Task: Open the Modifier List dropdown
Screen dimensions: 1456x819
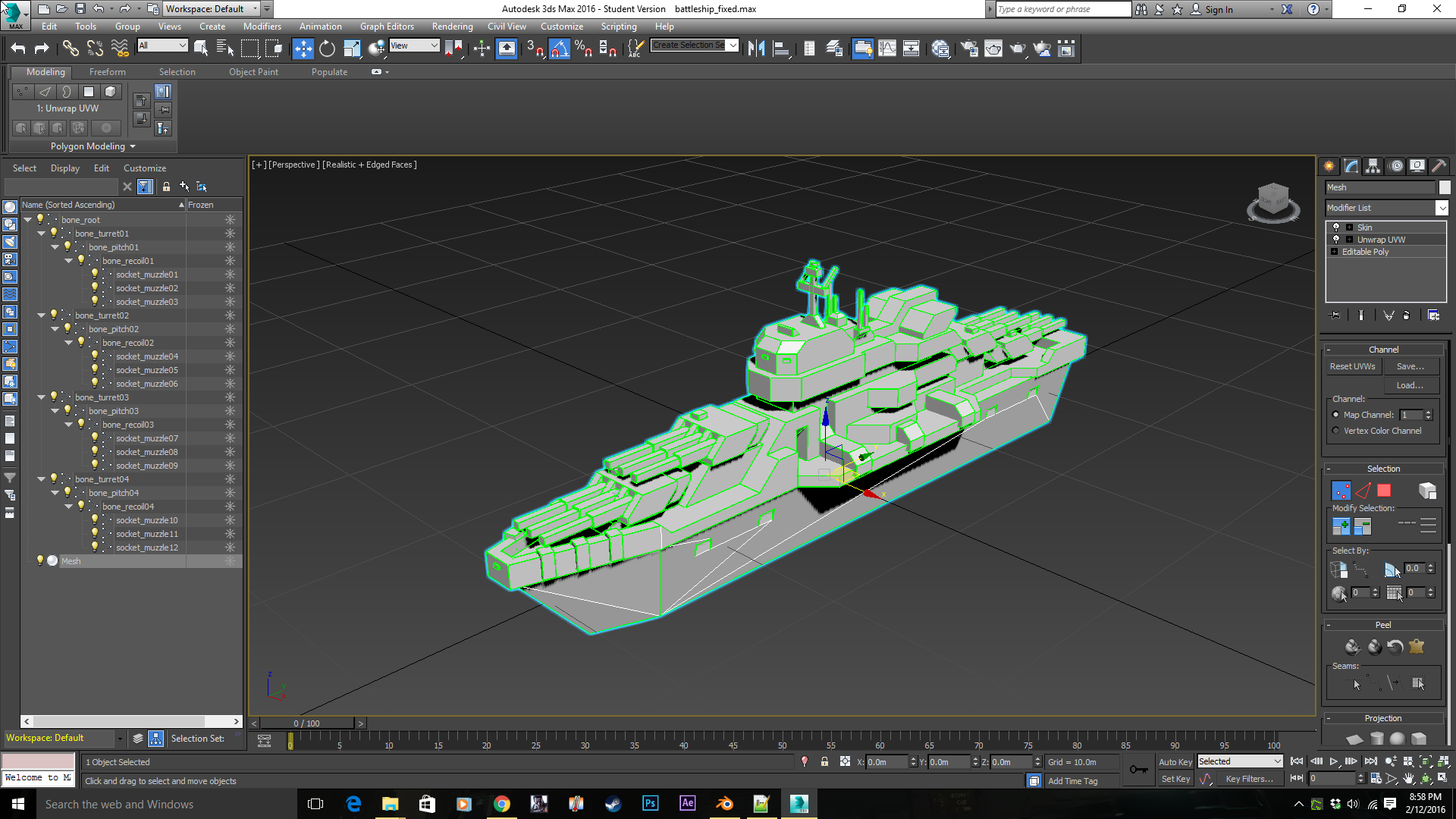Action: (1387, 208)
